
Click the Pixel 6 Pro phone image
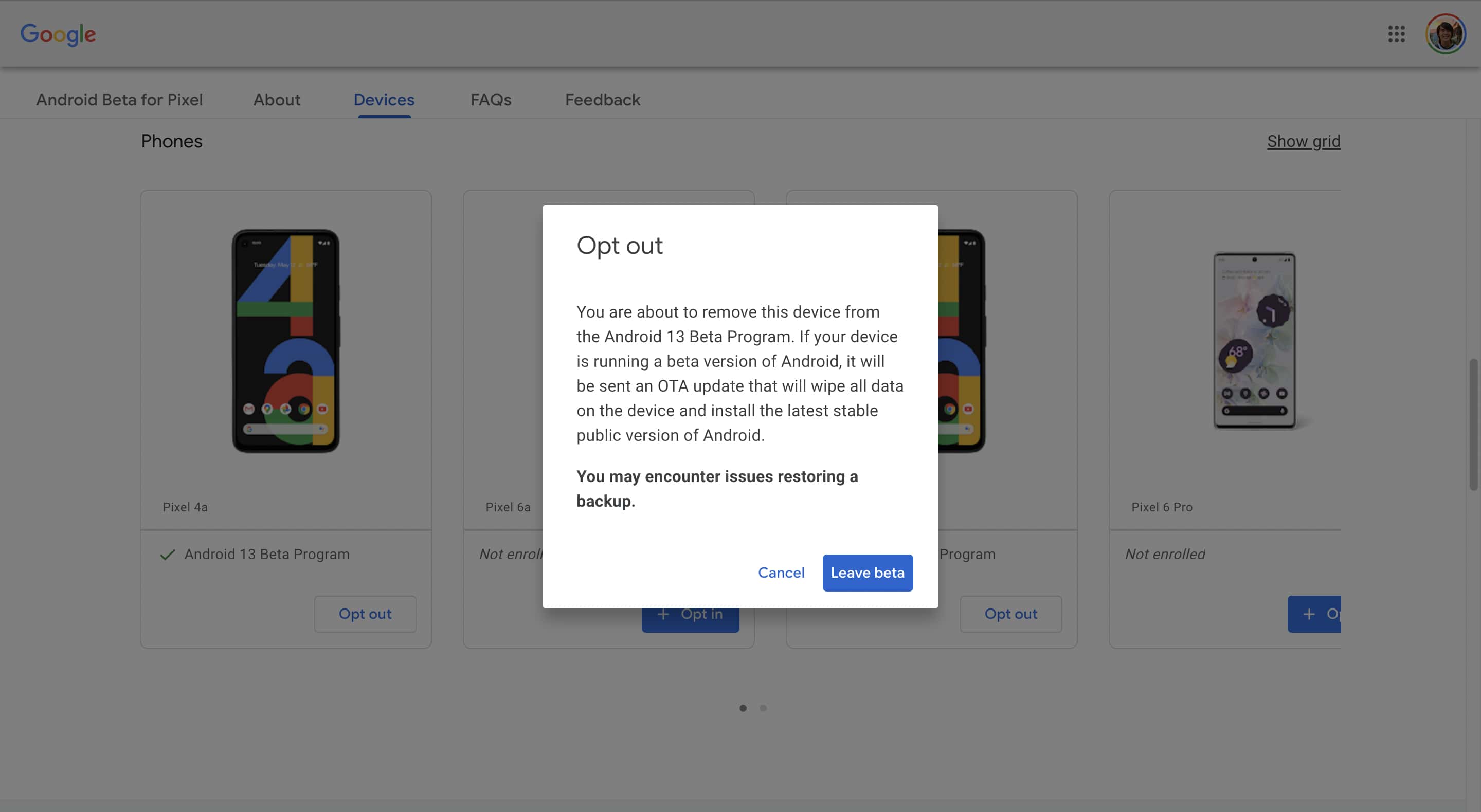[1254, 341]
